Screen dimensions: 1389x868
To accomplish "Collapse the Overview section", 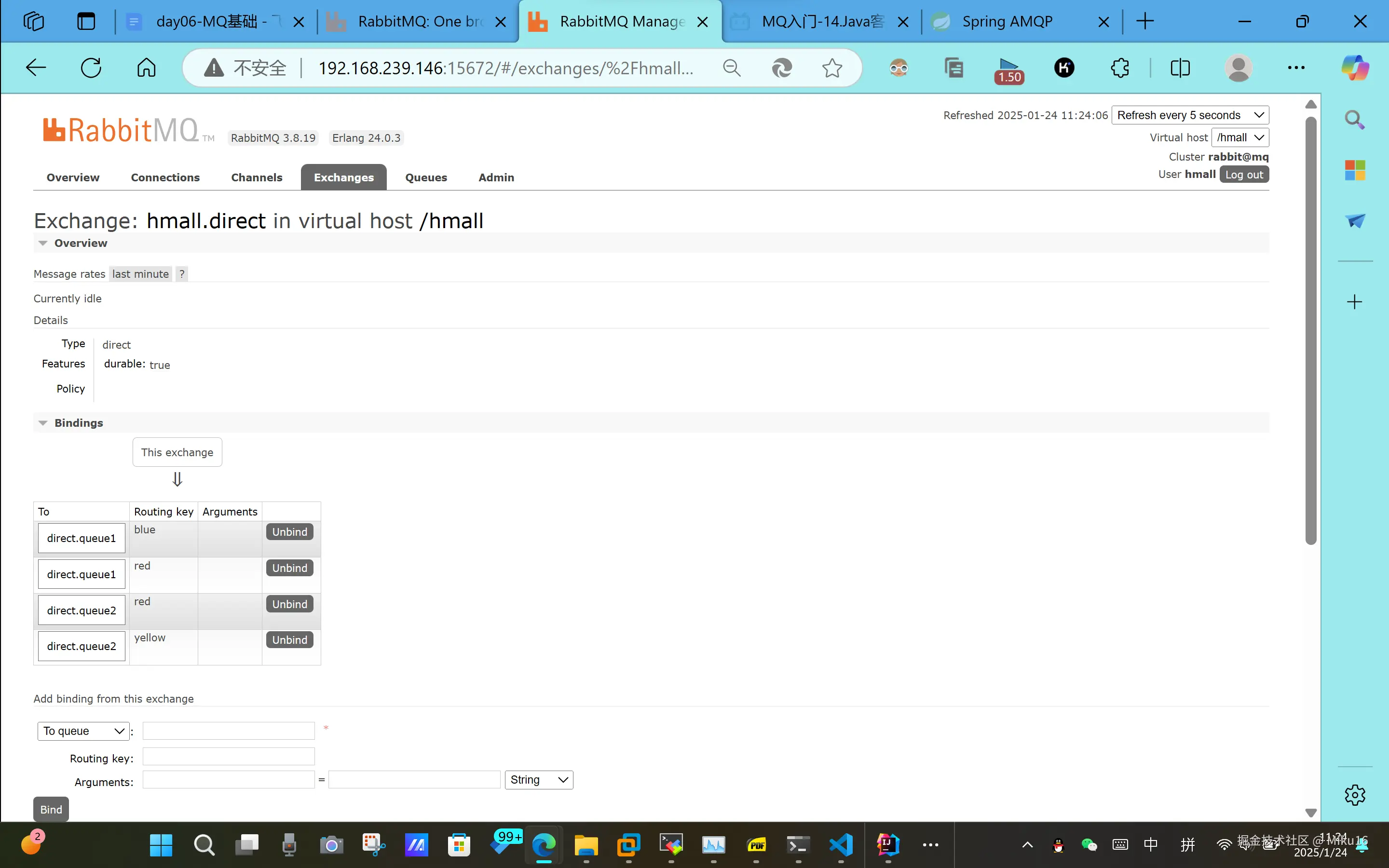I will click(81, 243).
